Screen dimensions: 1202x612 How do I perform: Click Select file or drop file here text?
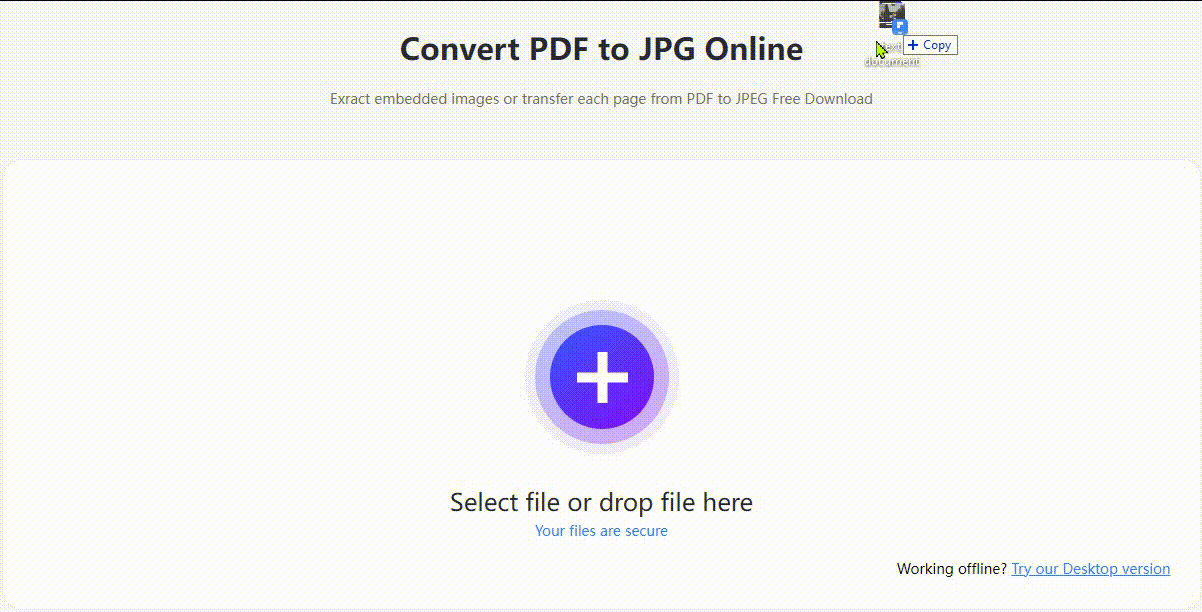(x=600, y=502)
